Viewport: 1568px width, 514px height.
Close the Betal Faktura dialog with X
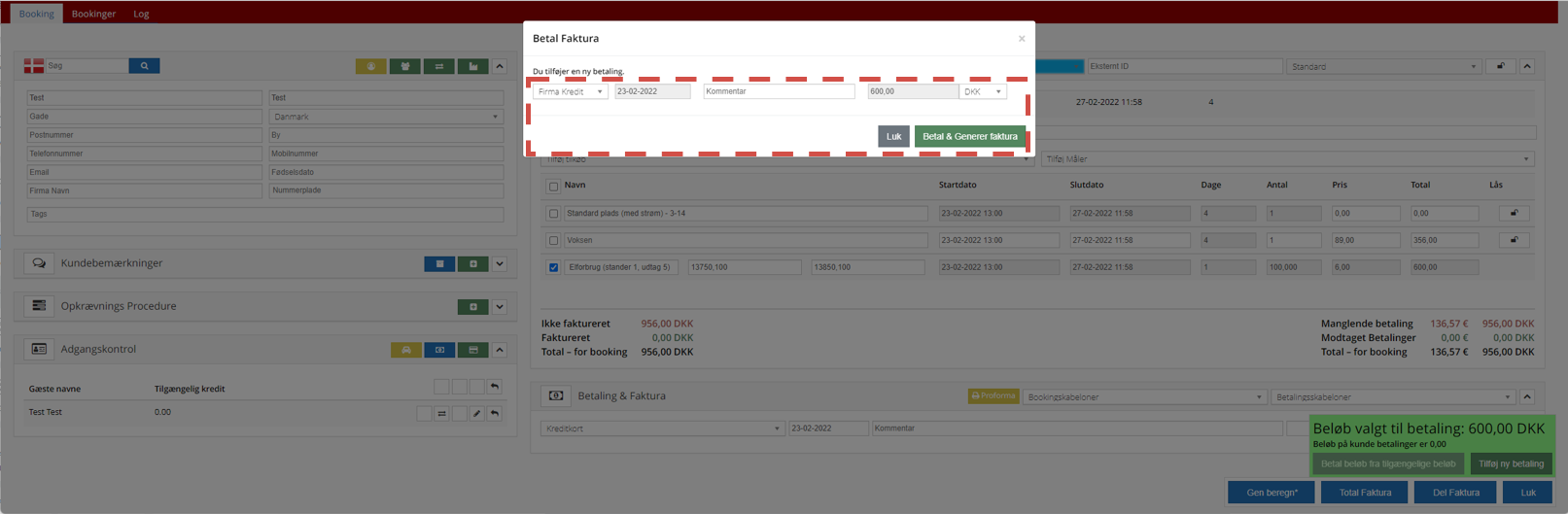point(1021,39)
